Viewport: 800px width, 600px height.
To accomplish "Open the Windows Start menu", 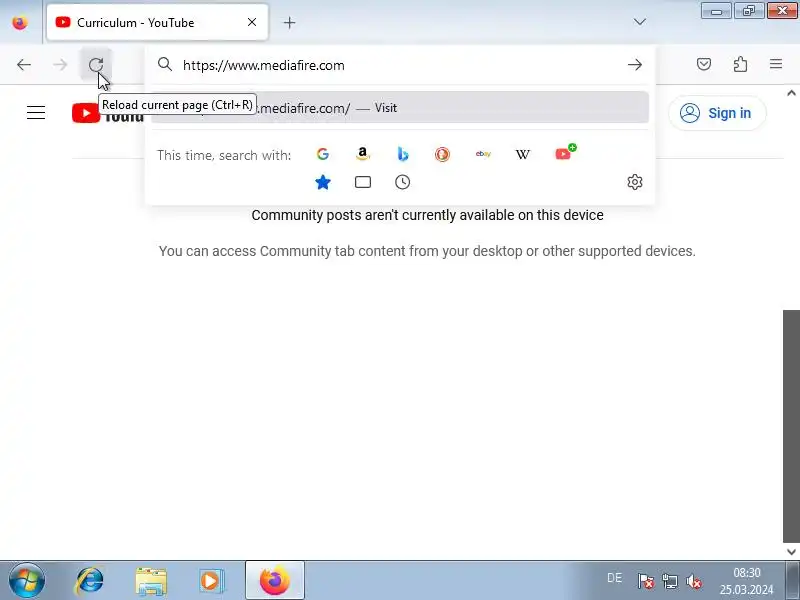I will [27, 581].
